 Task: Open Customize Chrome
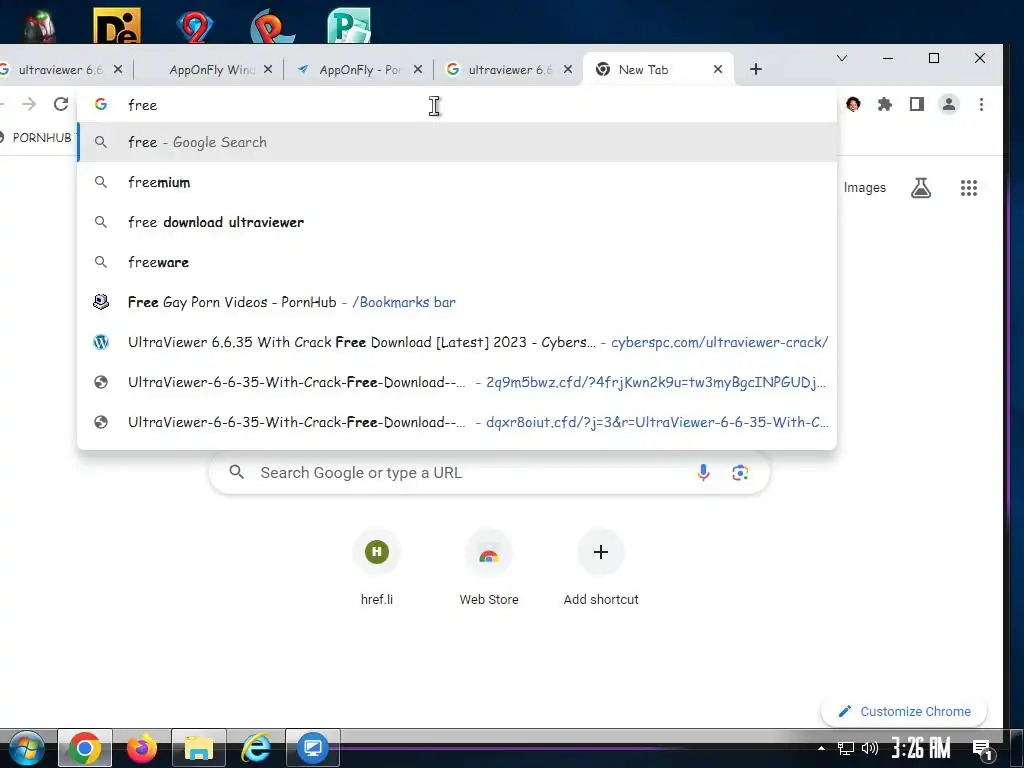tap(904, 711)
